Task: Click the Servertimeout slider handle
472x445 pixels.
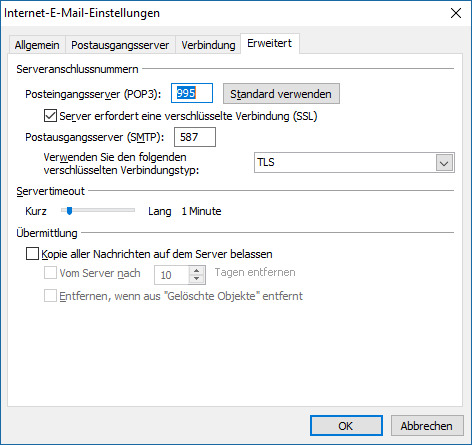Action: tap(69, 210)
